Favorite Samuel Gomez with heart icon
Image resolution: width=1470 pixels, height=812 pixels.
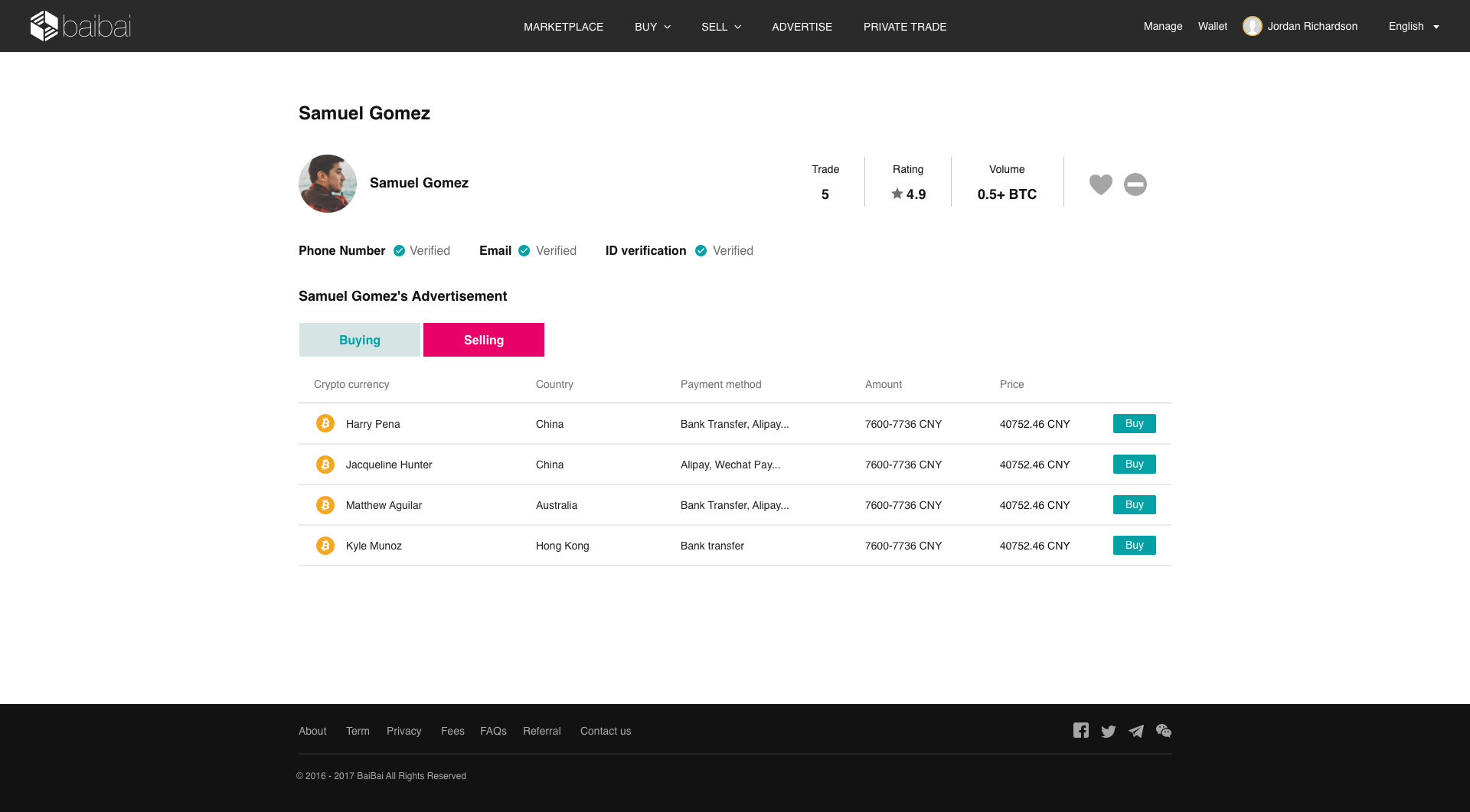pyautogui.click(x=1100, y=184)
